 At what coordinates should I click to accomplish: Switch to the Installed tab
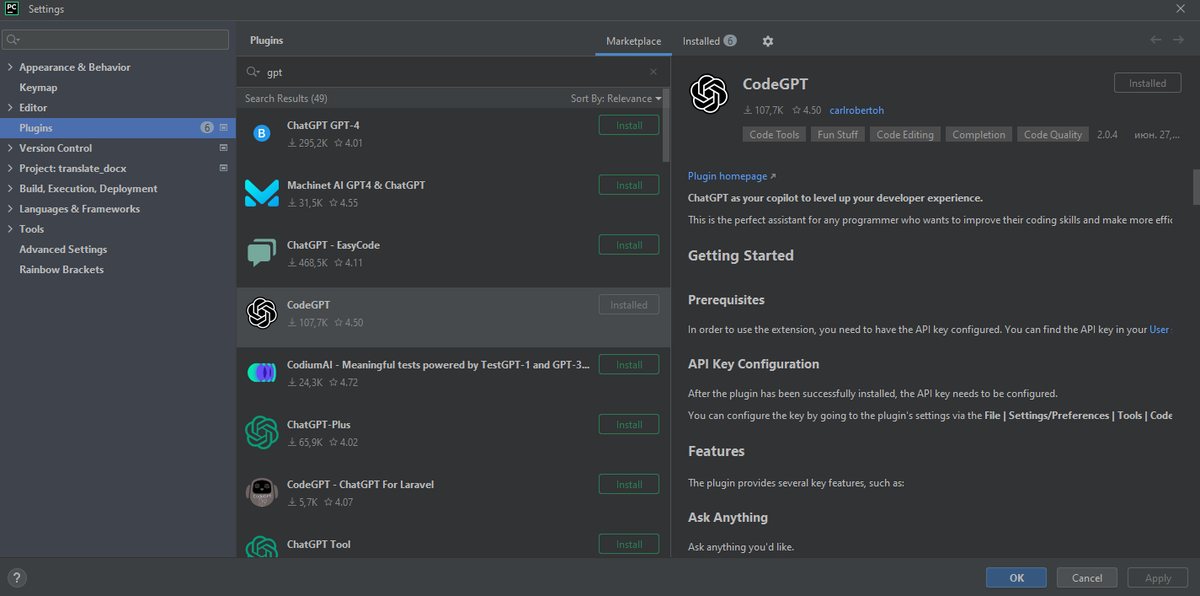point(709,41)
